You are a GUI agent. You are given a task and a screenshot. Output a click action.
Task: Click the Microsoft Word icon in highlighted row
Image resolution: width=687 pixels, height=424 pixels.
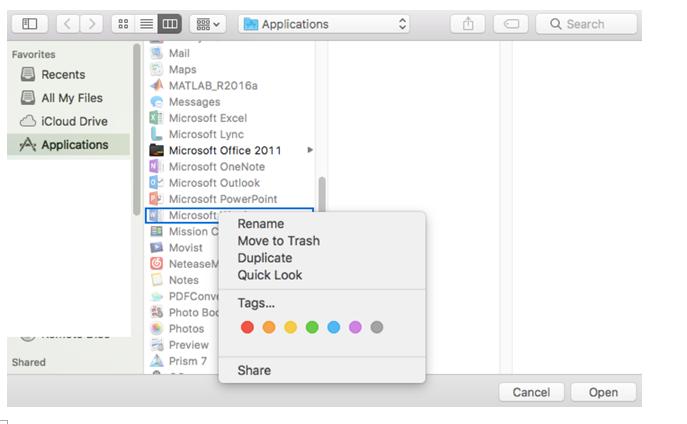pos(155,215)
